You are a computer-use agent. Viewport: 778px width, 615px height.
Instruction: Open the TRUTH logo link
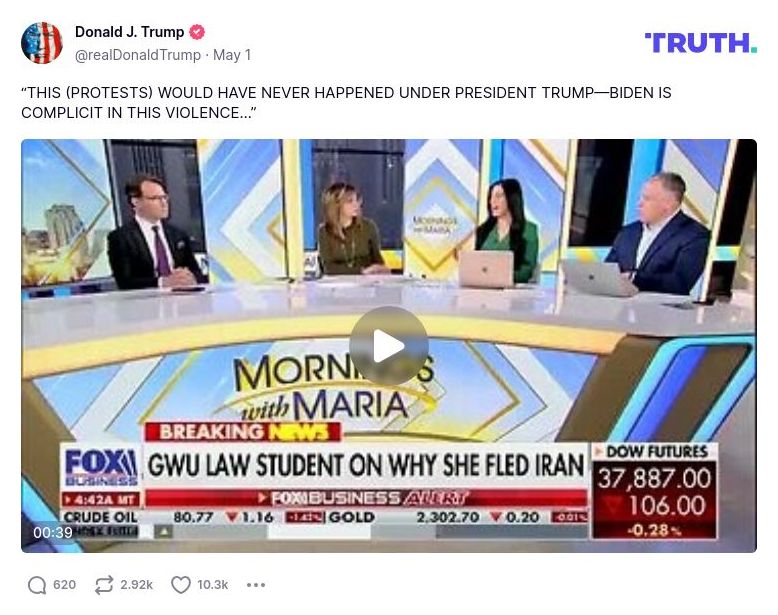[x=701, y=43]
